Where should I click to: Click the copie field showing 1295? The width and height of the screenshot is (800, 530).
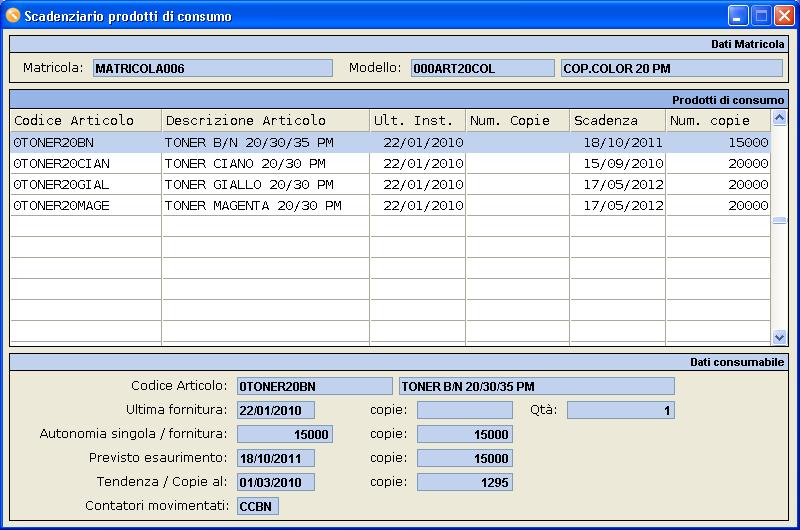click(x=465, y=482)
